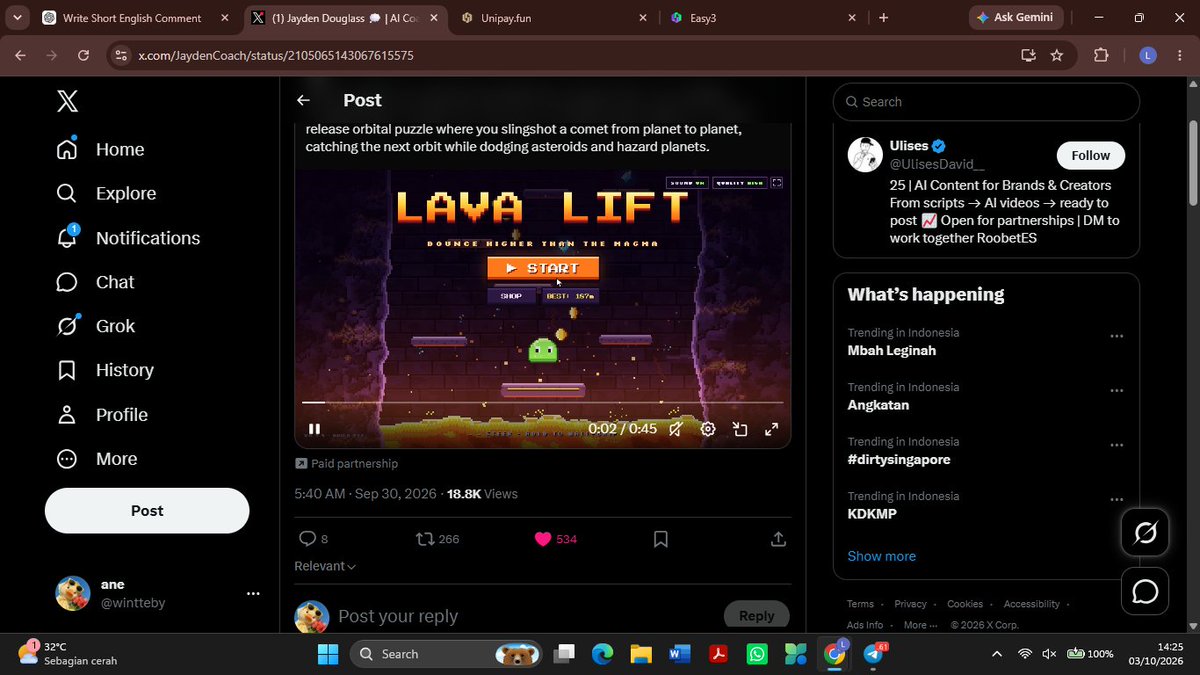The image size is (1200, 675).
Task: Open KDKMP trending topic
Action: click(x=872, y=514)
